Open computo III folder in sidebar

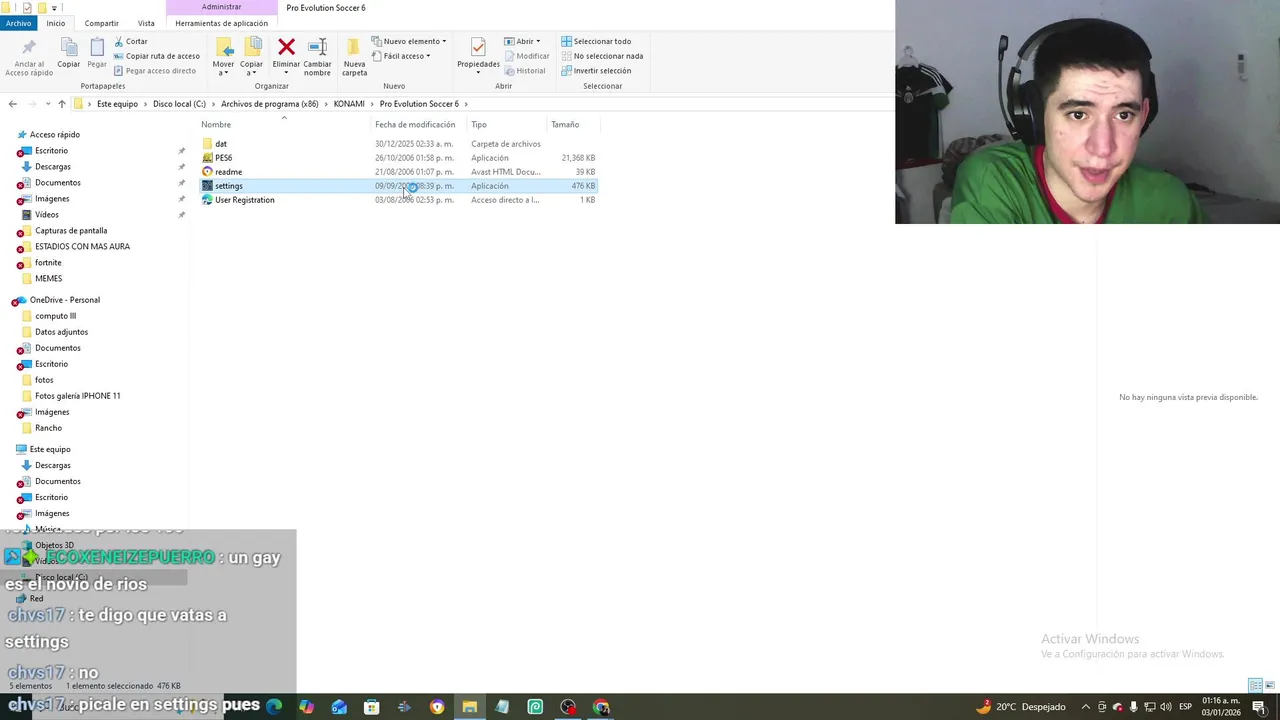point(55,316)
